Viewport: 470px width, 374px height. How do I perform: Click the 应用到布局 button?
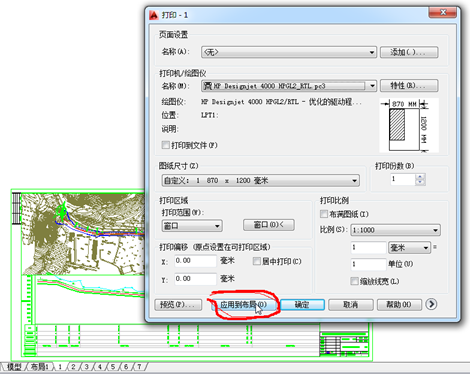(x=244, y=304)
